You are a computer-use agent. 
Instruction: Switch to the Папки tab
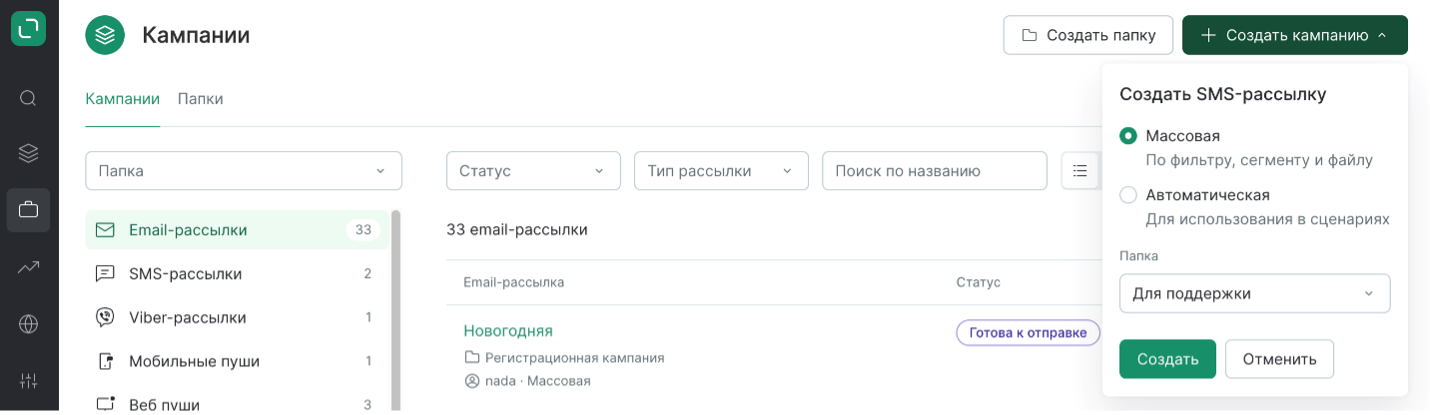(x=200, y=99)
